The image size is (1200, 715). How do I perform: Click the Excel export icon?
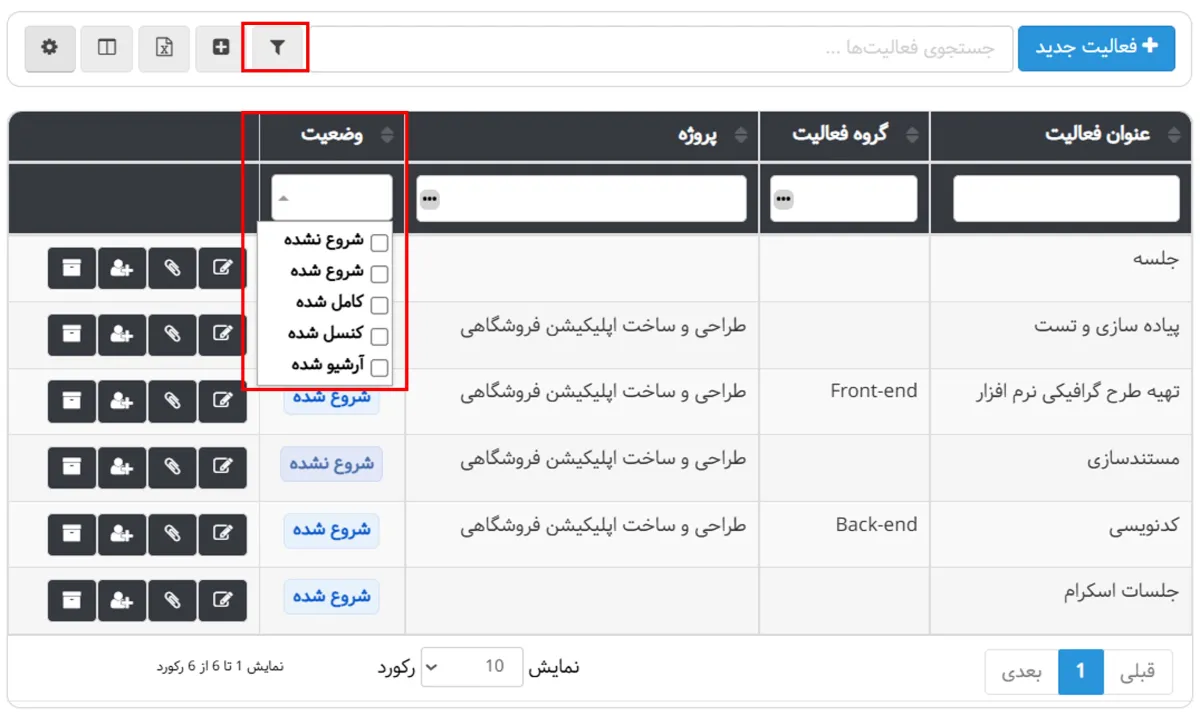click(164, 46)
